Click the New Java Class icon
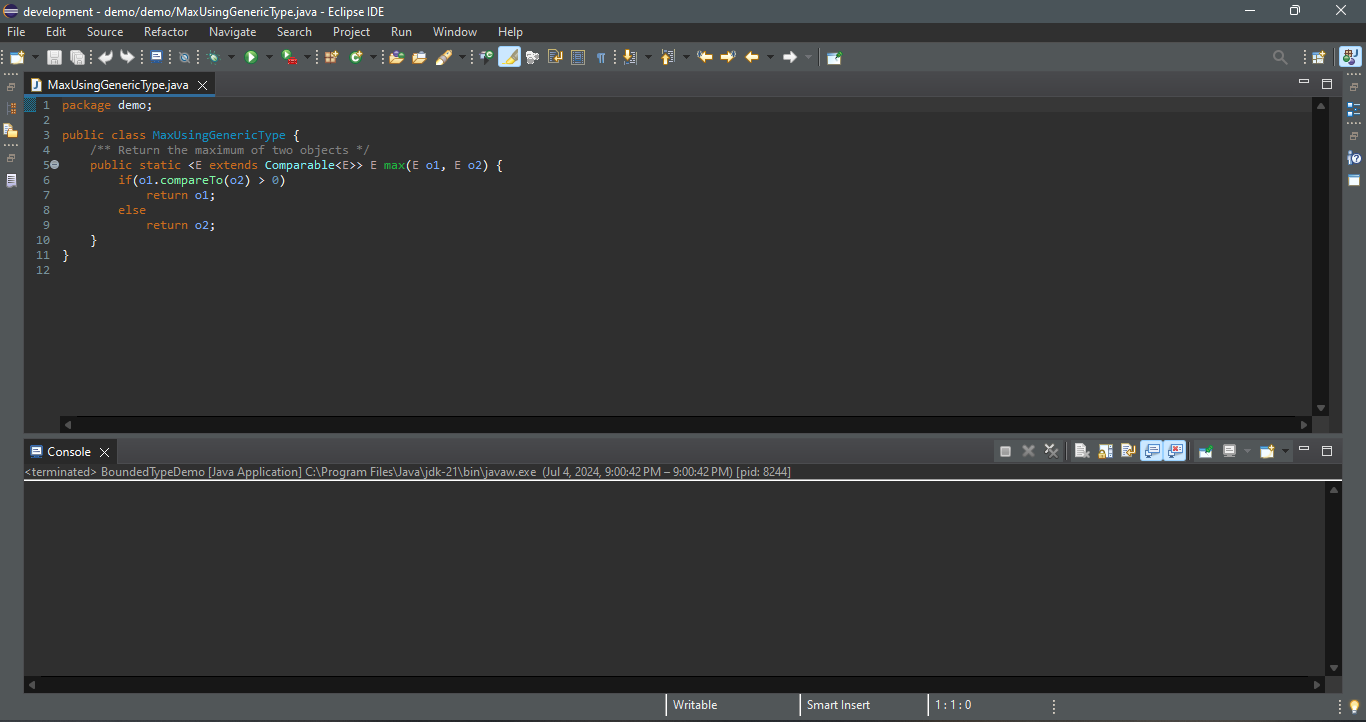The height and width of the screenshot is (722, 1366). [355, 57]
